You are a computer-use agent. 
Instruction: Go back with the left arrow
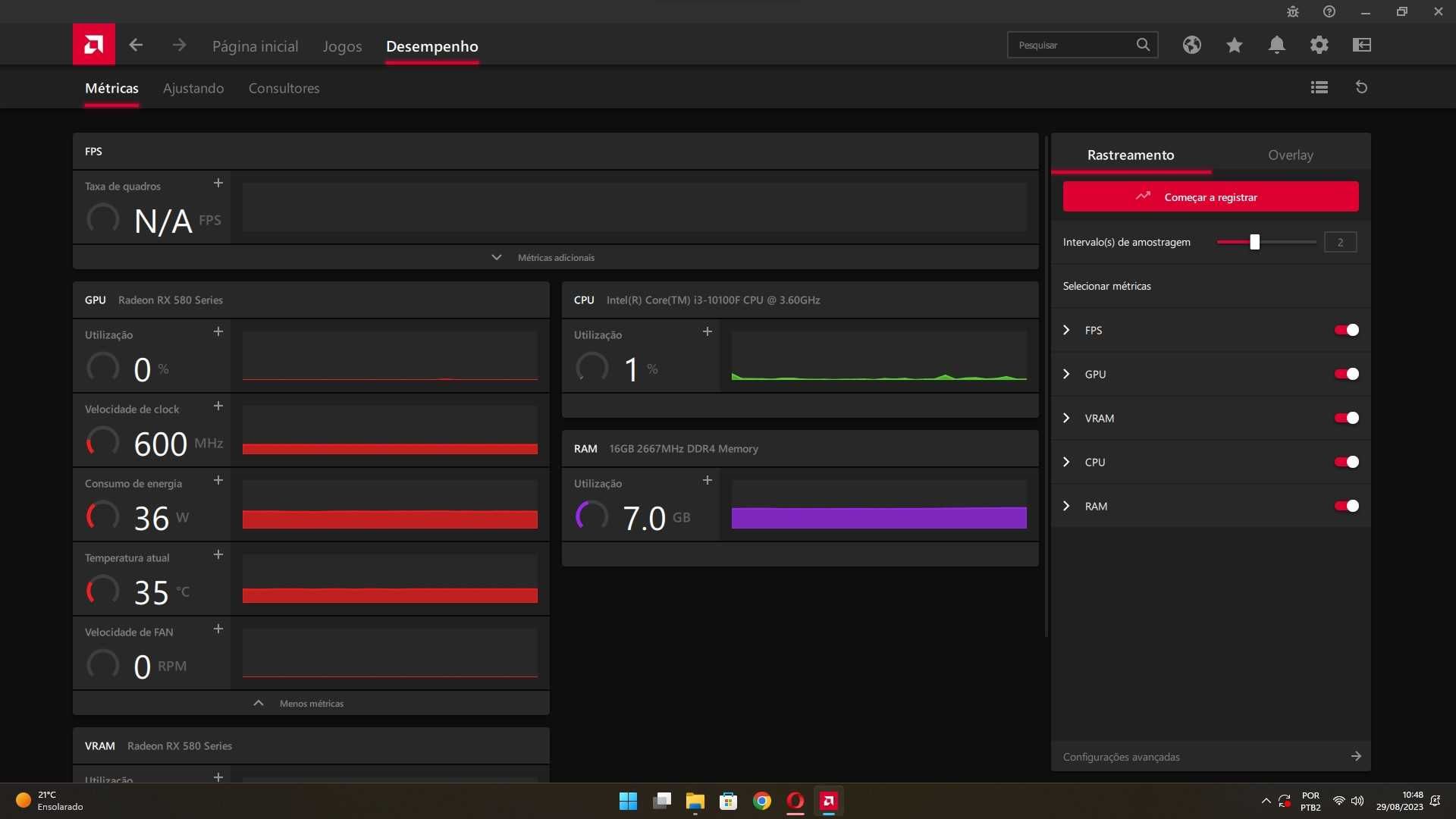(136, 45)
